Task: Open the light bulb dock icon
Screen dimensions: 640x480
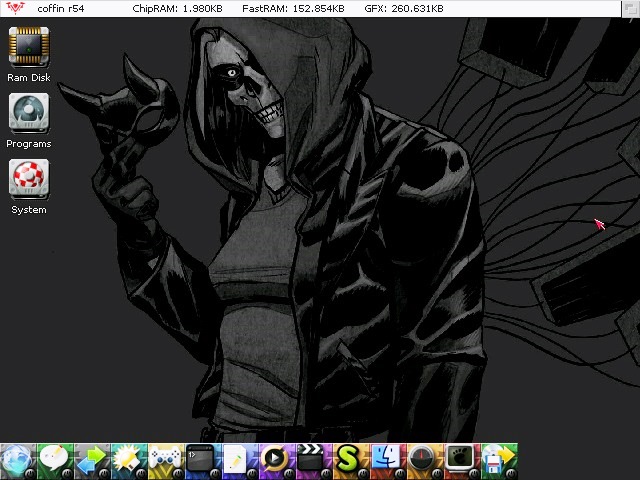Action: pyautogui.click(x=129, y=461)
